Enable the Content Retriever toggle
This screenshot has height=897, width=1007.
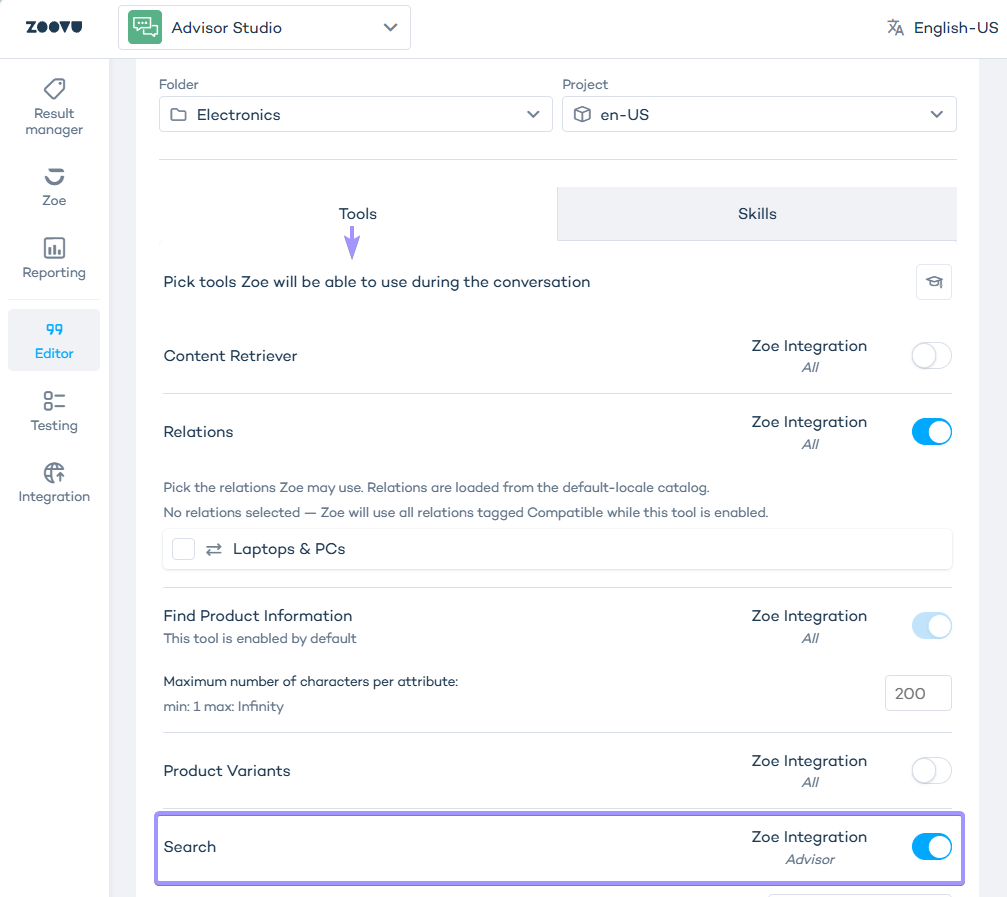click(x=931, y=356)
